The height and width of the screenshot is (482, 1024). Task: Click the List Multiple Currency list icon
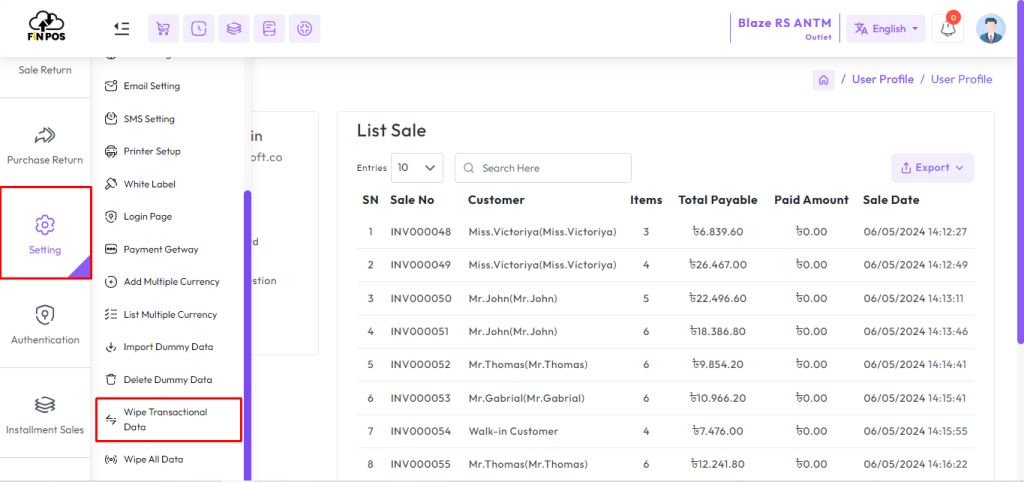pyautogui.click(x=111, y=314)
